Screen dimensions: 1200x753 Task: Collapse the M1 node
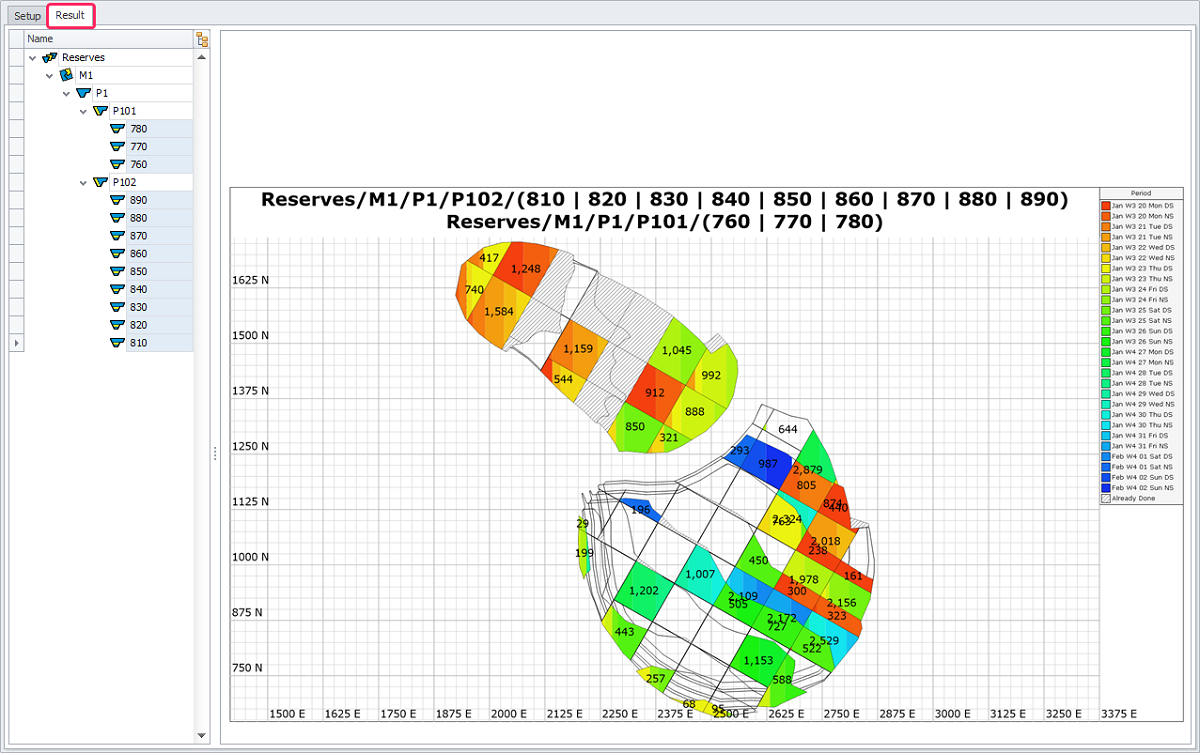point(49,75)
